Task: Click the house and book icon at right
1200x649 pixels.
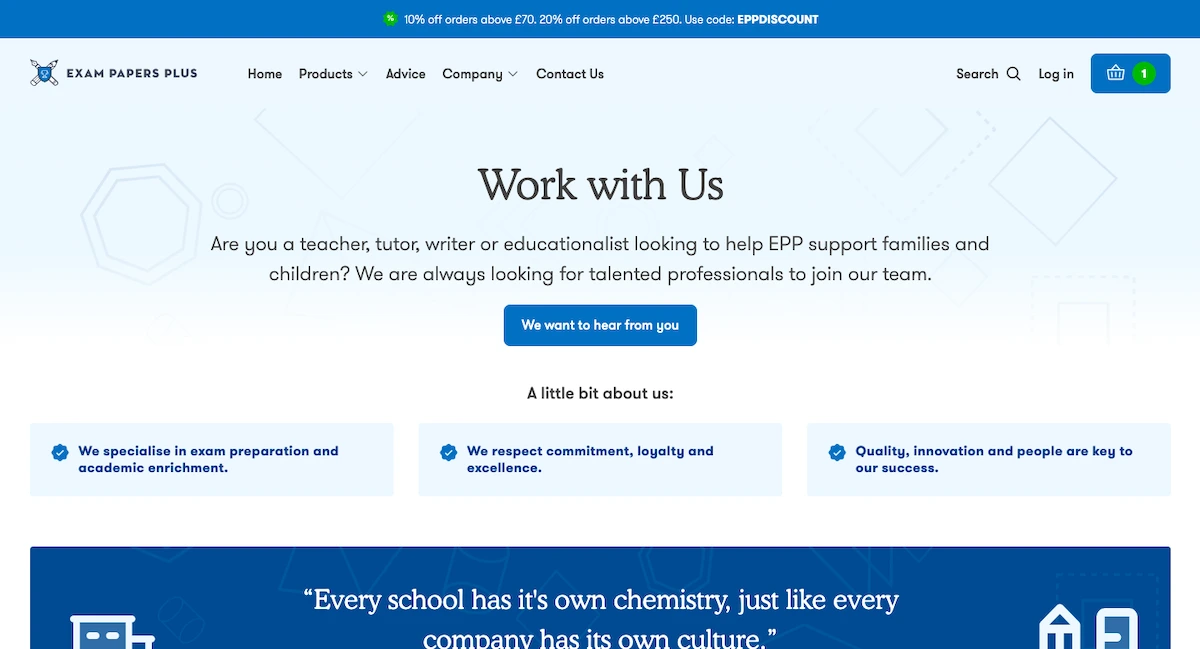Action: pos(1088,628)
